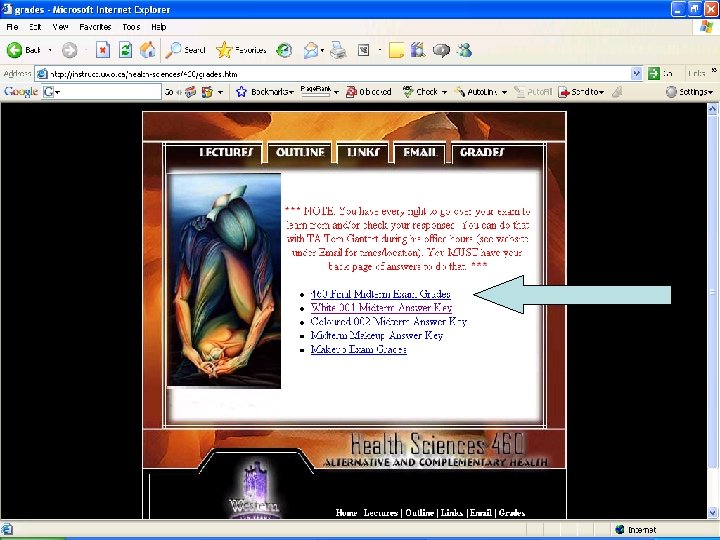Click the Google toolbar search field

[x=101, y=92]
